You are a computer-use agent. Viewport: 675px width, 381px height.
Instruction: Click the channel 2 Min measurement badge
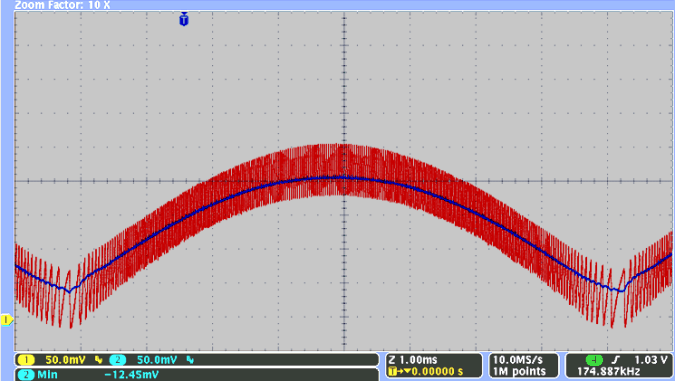tap(26, 375)
